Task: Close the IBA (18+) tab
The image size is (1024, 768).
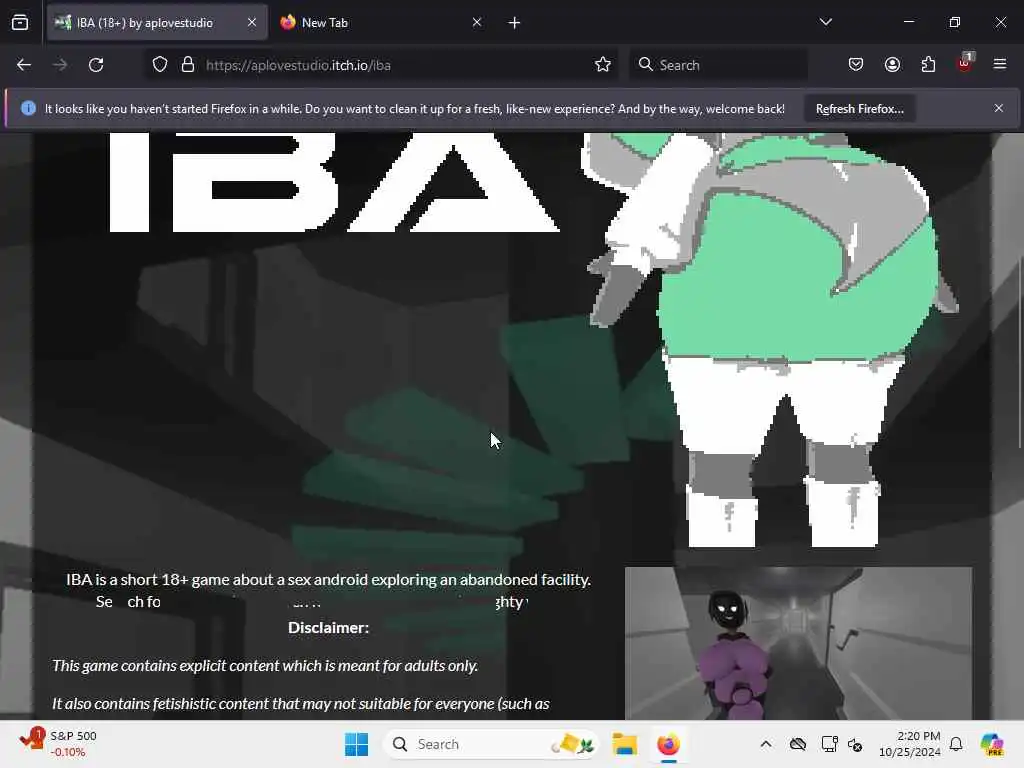Action: (x=251, y=22)
